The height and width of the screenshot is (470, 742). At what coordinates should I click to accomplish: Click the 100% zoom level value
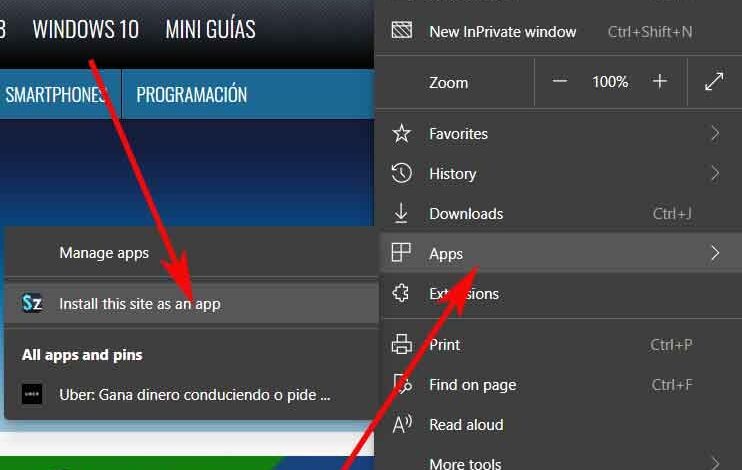(610, 82)
